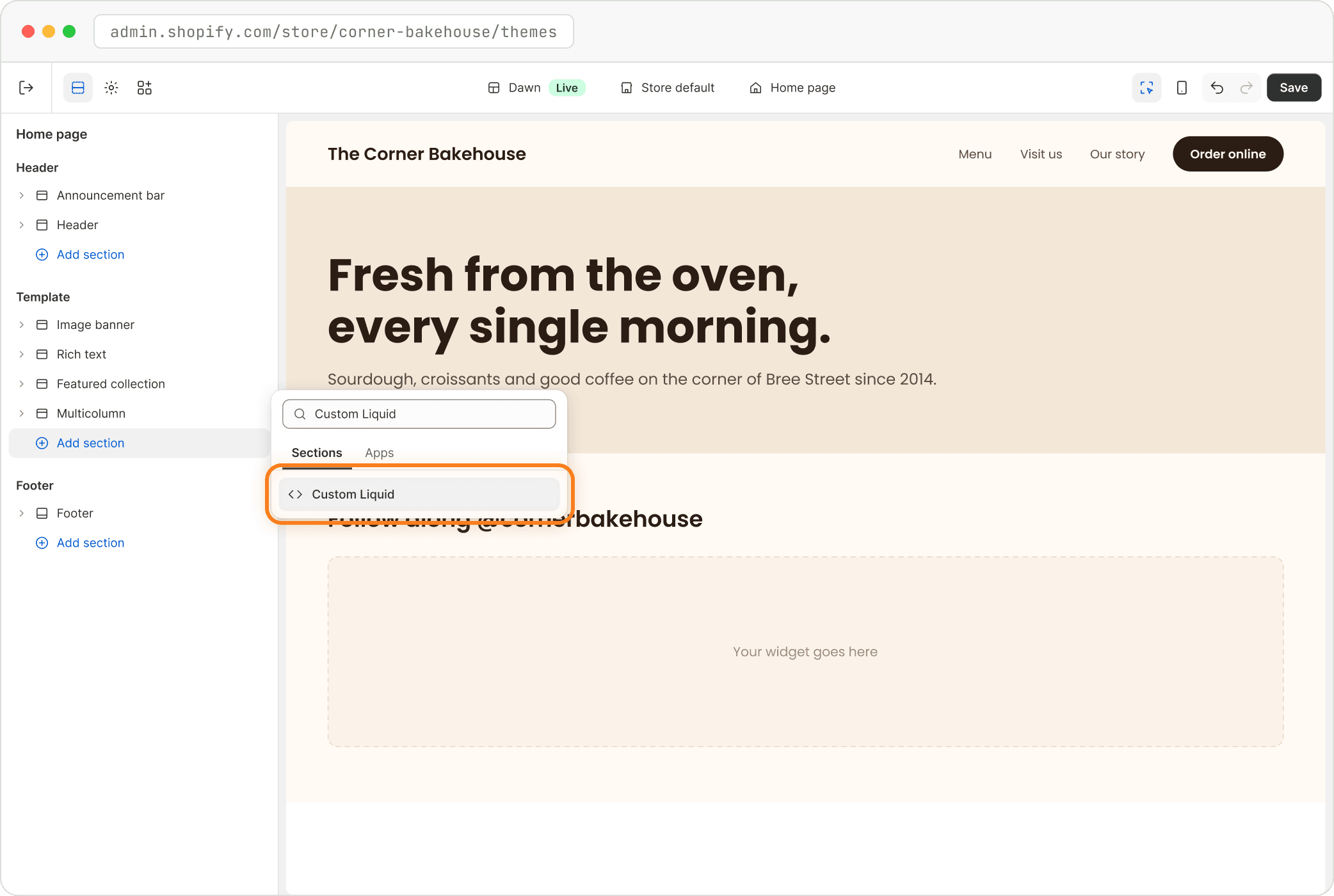Open the Home page template selector
This screenshot has height=896, width=1334.
pyautogui.click(x=792, y=88)
